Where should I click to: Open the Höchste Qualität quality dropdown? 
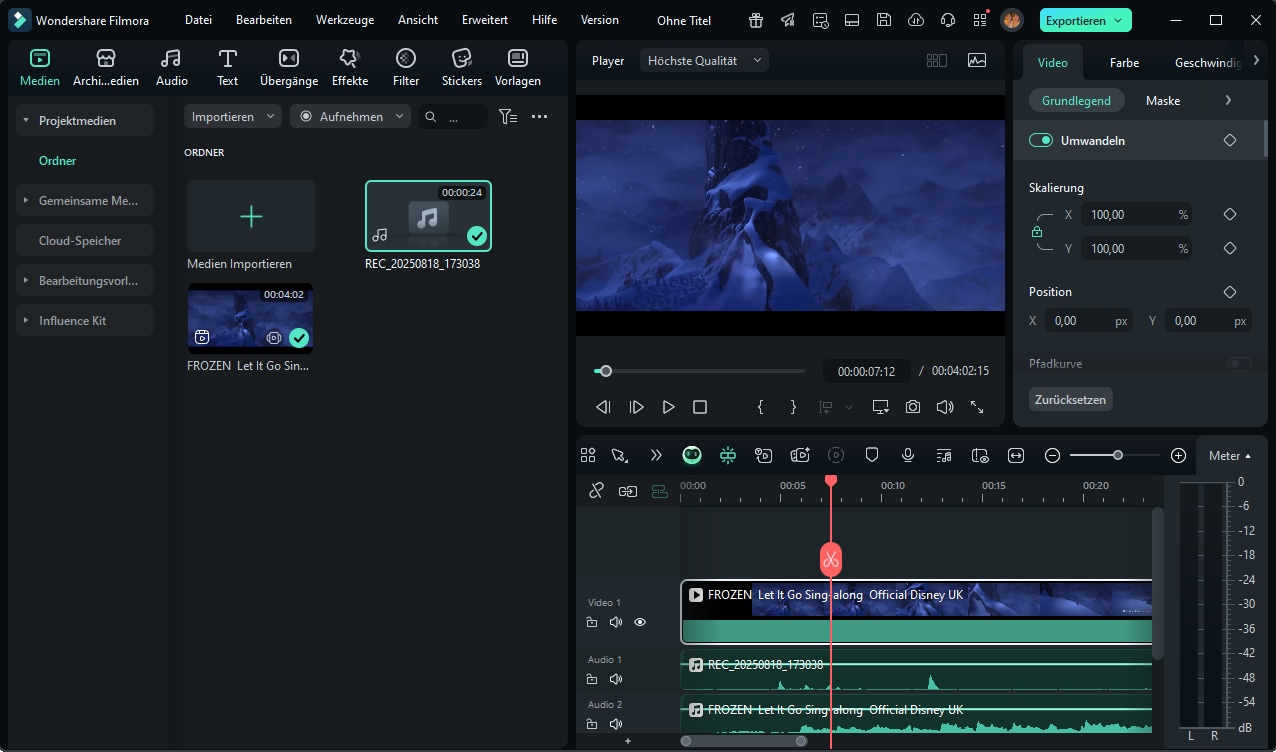point(705,61)
